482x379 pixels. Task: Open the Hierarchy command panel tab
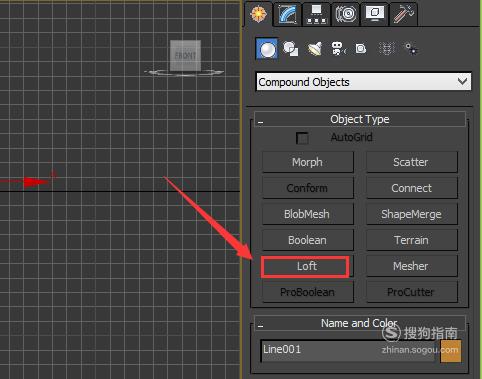[316, 14]
